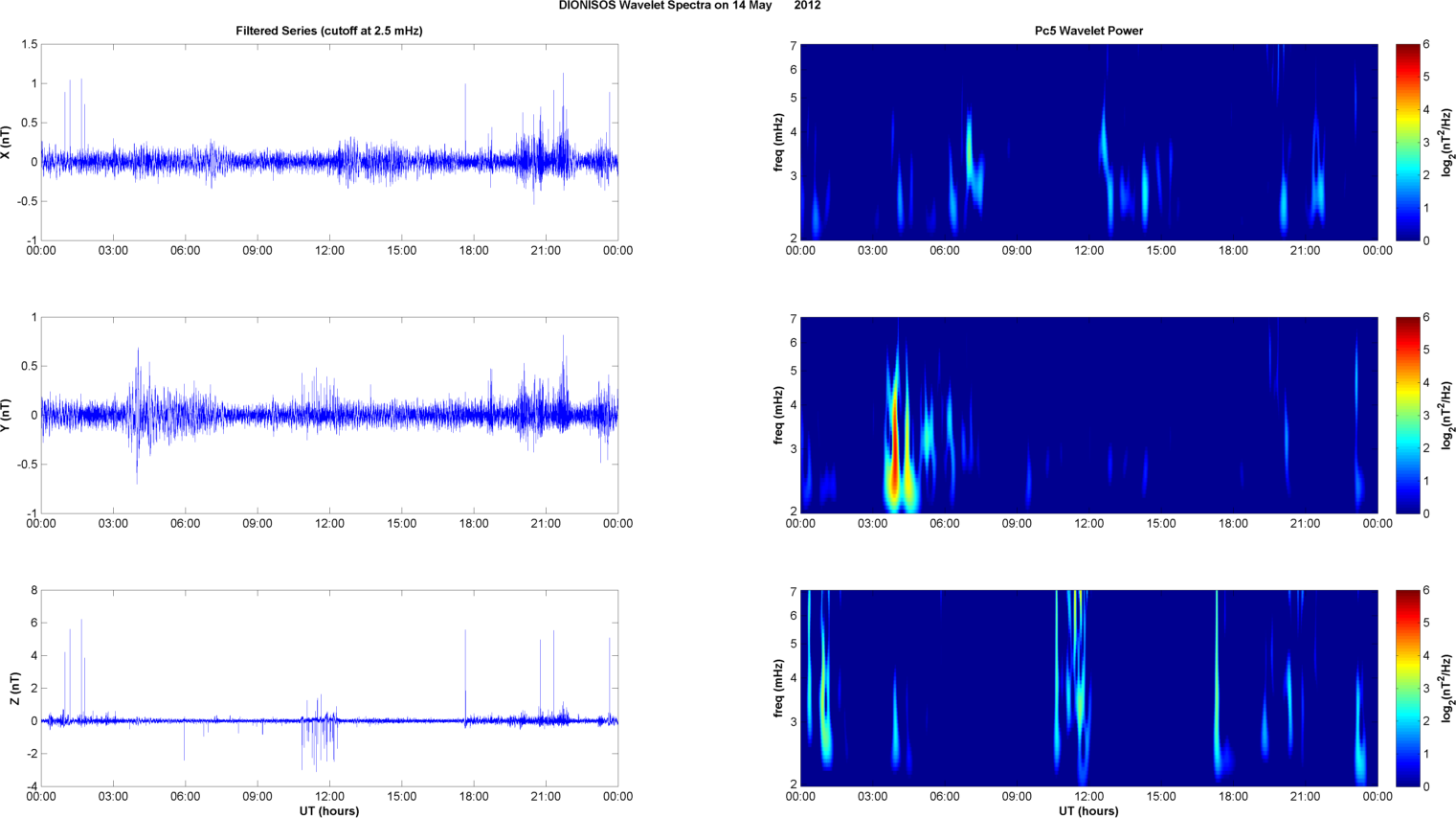Select the 'Filtered Series (cutoff at 2.5 mHz)' title
The image size is (1456, 818).
[329, 31]
